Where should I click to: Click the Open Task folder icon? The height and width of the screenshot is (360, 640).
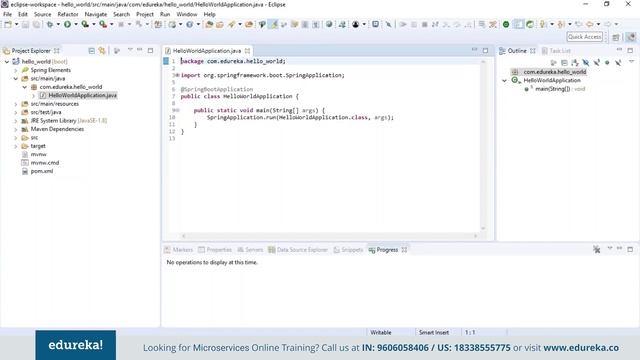tap(220, 24)
